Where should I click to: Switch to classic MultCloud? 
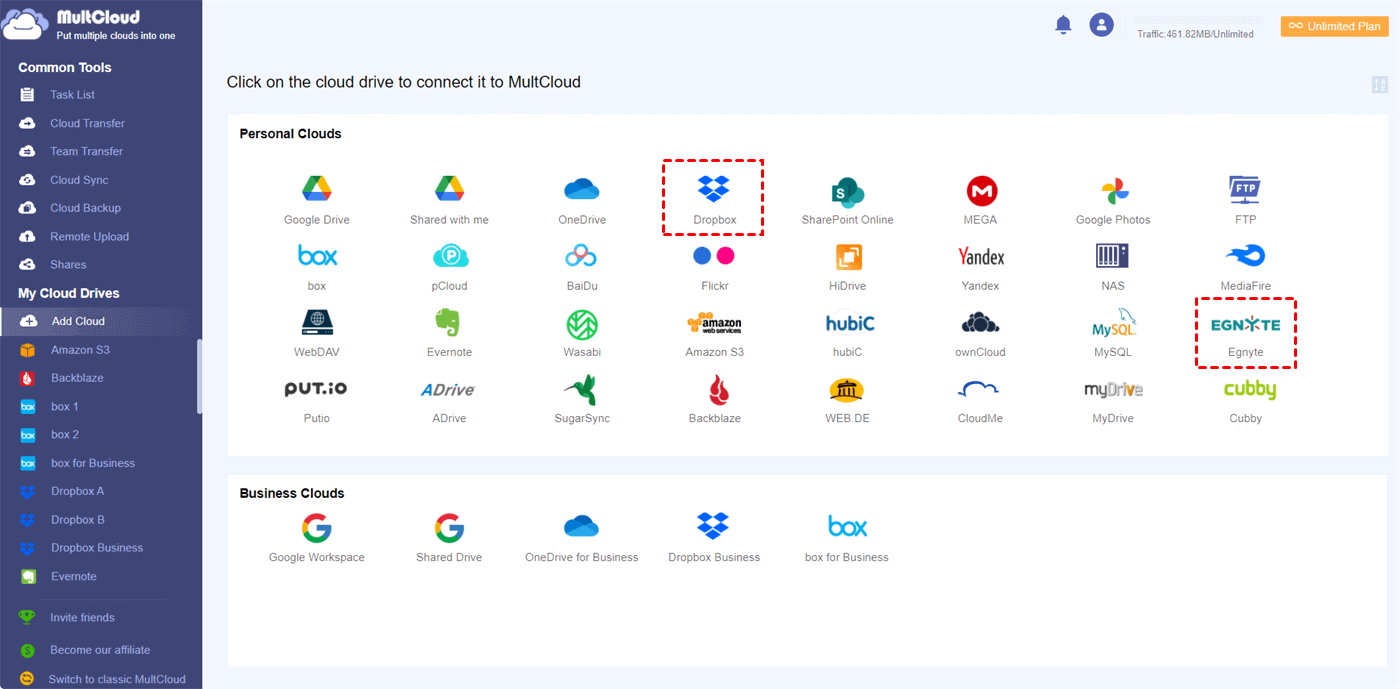click(117, 679)
